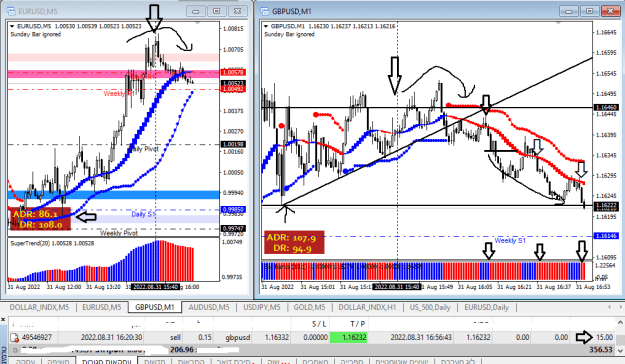This screenshot has height=364, width=625.
Task: Click the open time 2022.08.31 16:20:30
Action: 111,338
